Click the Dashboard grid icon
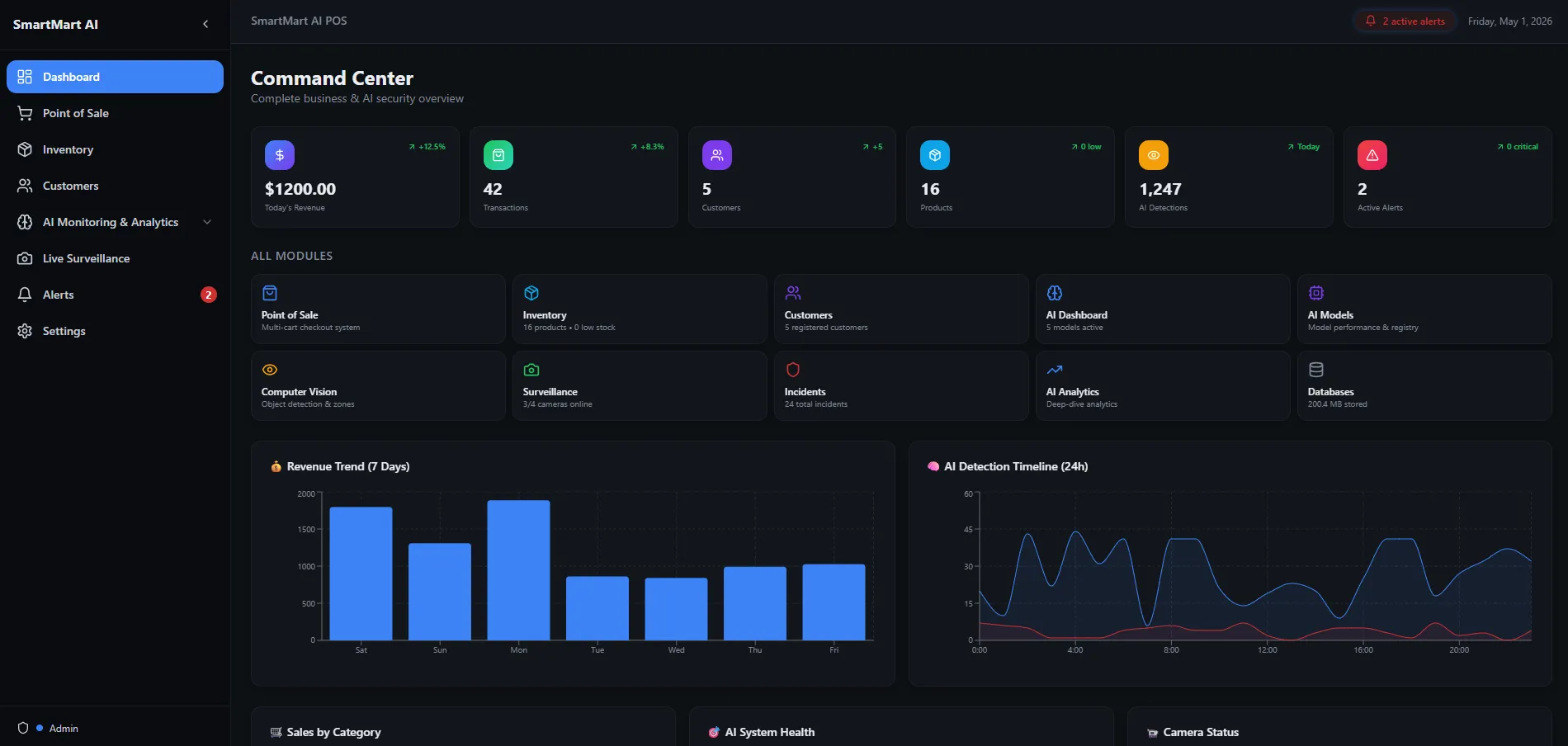Image resolution: width=1568 pixels, height=746 pixels. point(25,77)
